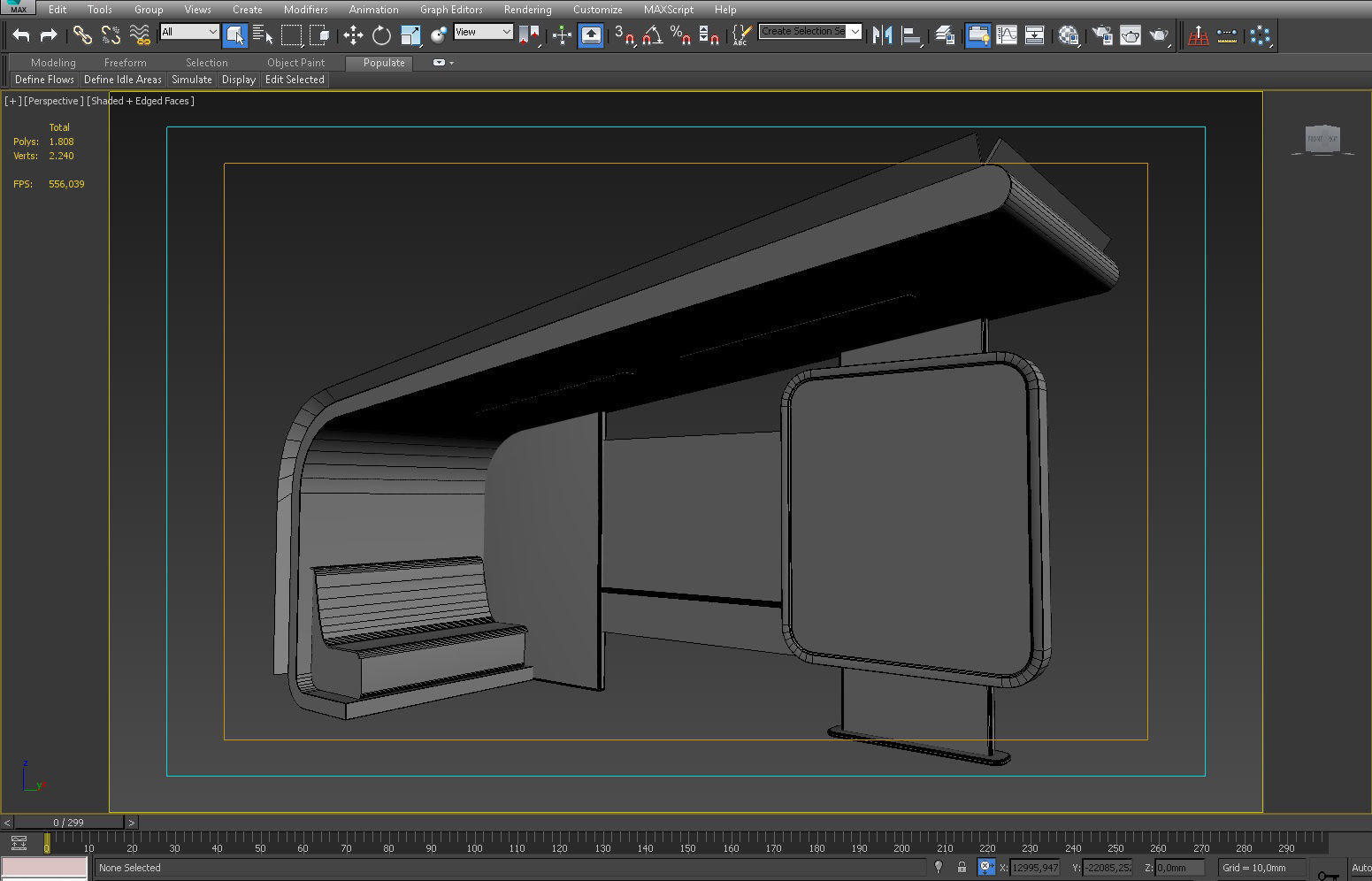The width and height of the screenshot is (1372, 881).
Task: Switch to the Populate ribbon tab
Action: tap(379, 63)
